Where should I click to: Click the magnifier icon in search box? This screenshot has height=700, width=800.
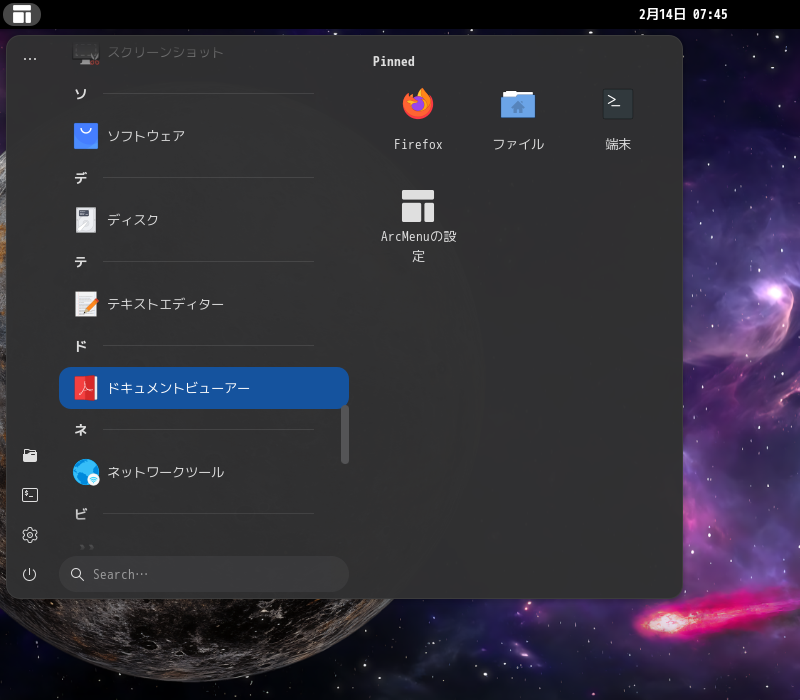pos(77,574)
